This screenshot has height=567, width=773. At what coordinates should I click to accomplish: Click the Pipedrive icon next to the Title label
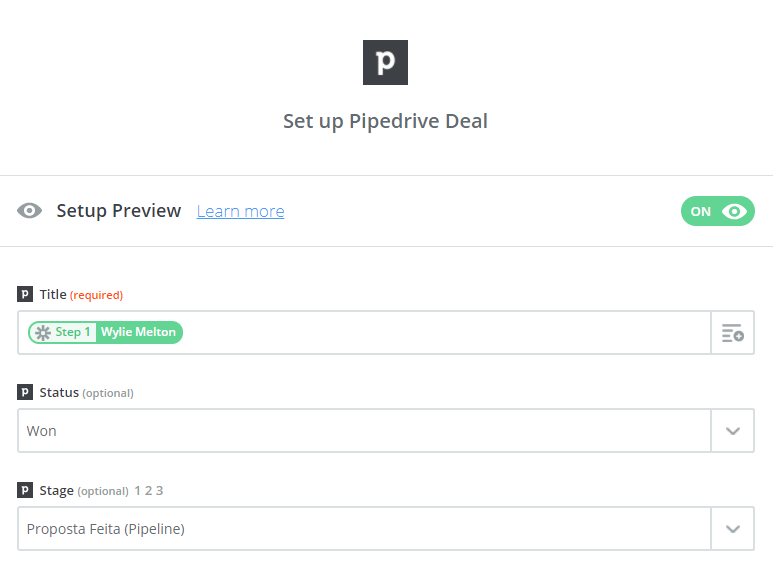25,295
